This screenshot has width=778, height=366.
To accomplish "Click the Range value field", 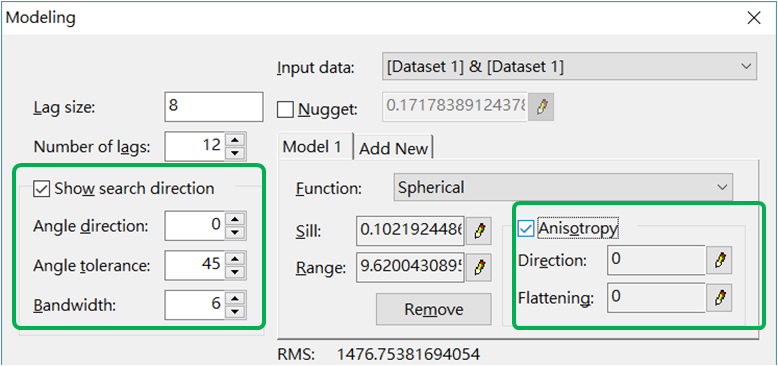I will pos(410,268).
